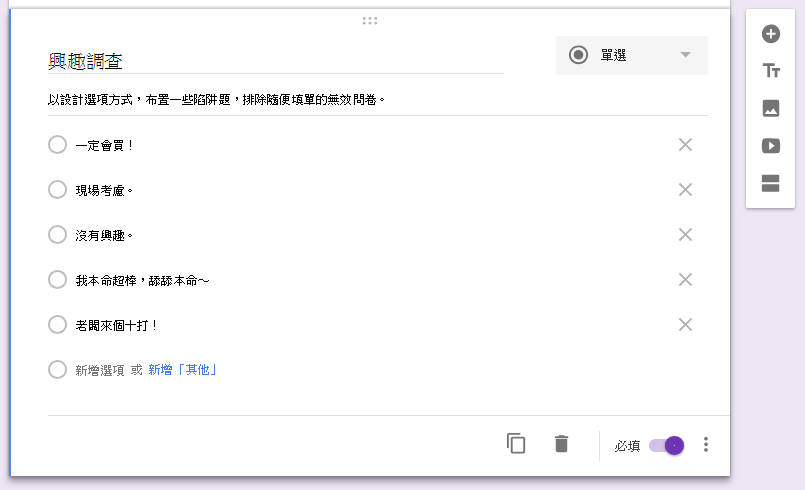Add a video from sidebar
This screenshot has height=490, width=805.
coord(771,146)
